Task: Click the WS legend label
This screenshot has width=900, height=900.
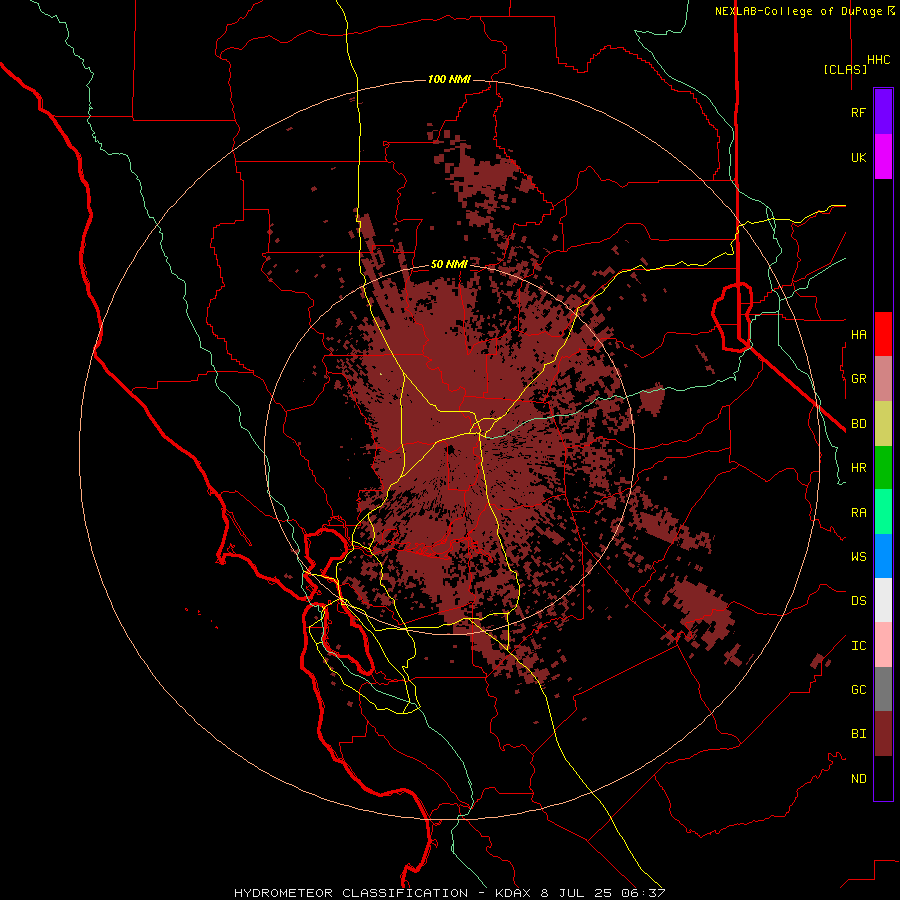Action: coord(858,557)
